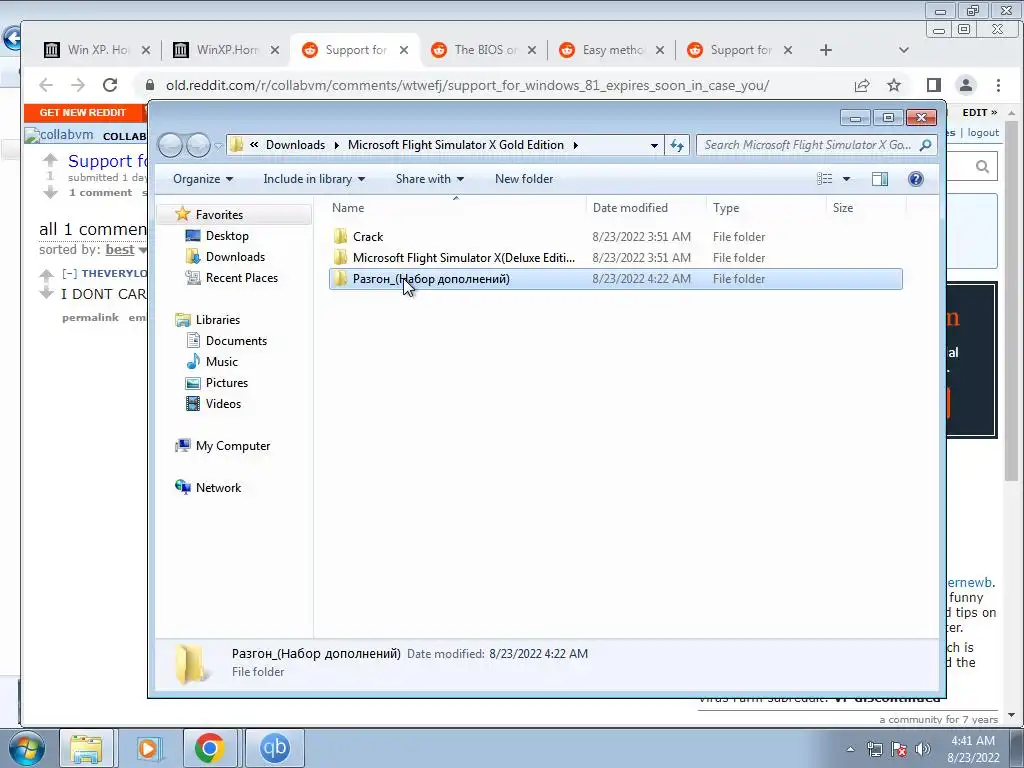Viewport: 1024px width, 768px height.
Task: Sort by the Type column header
Action: pos(726,208)
